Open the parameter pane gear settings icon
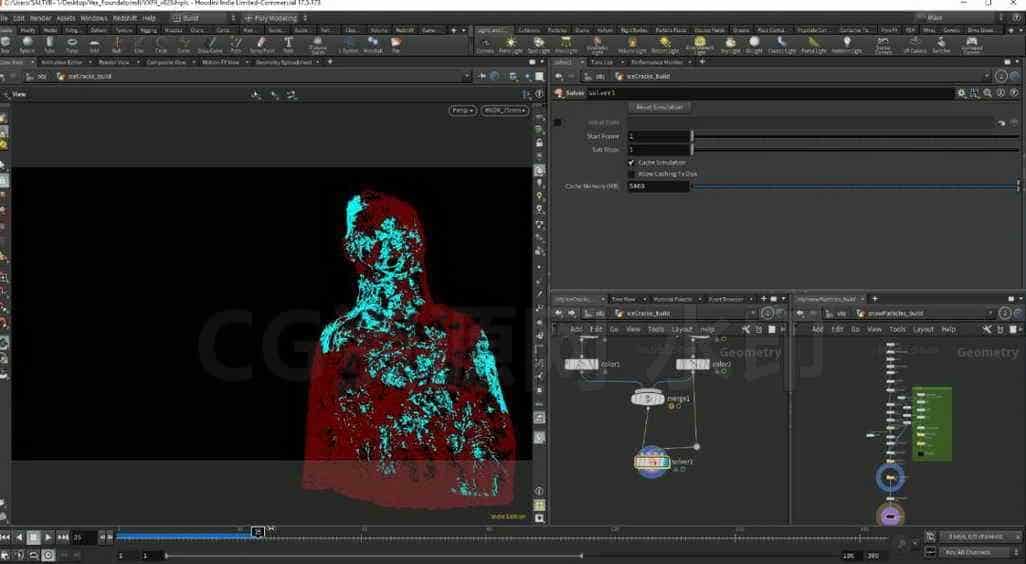This screenshot has width=1026, height=564. (961, 94)
